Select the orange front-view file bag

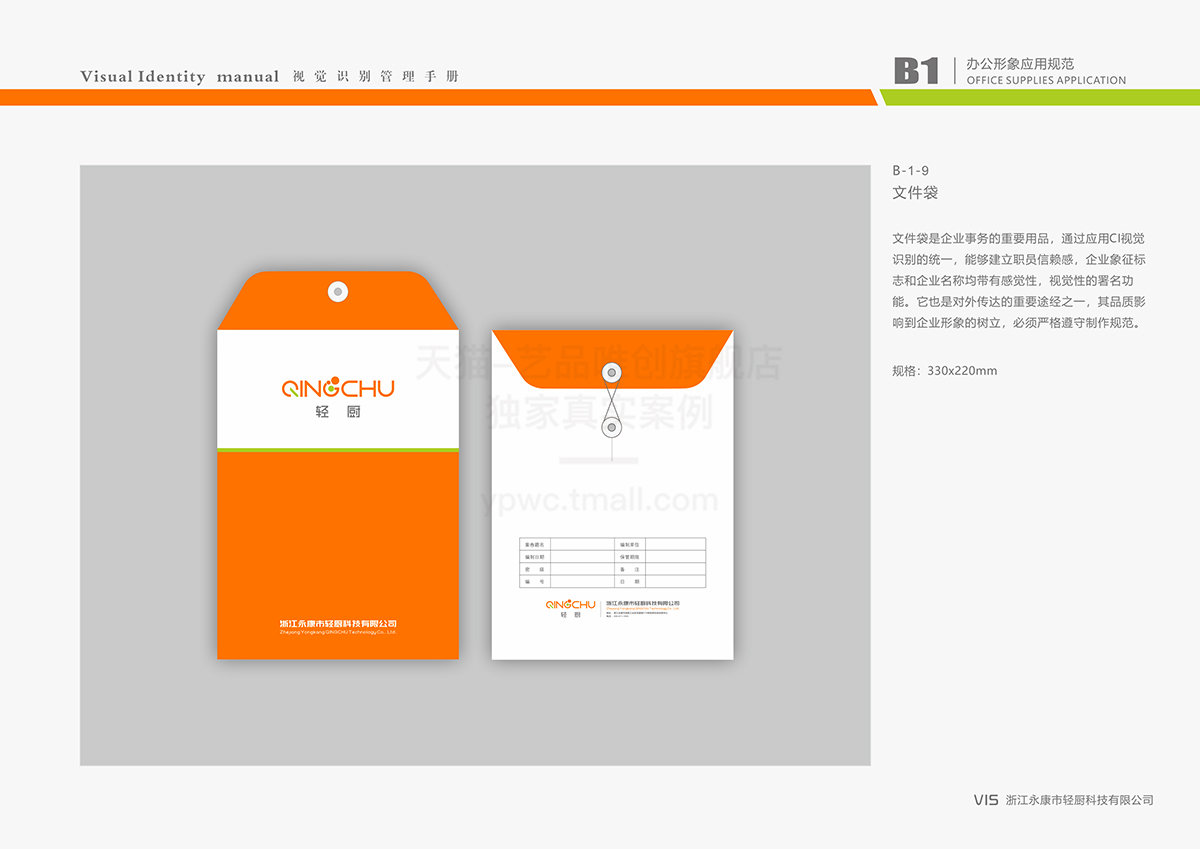(338, 465)
